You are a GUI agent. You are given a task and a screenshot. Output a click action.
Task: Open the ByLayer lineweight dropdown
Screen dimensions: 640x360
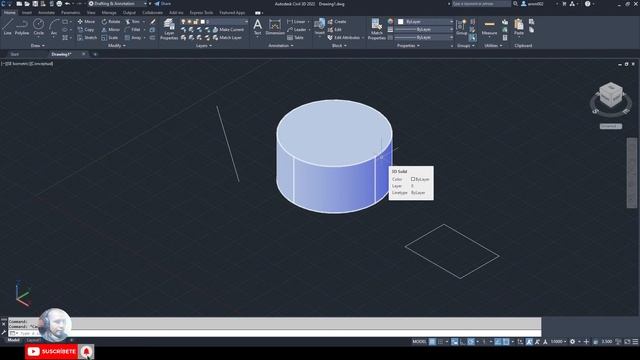pos(423,30)
